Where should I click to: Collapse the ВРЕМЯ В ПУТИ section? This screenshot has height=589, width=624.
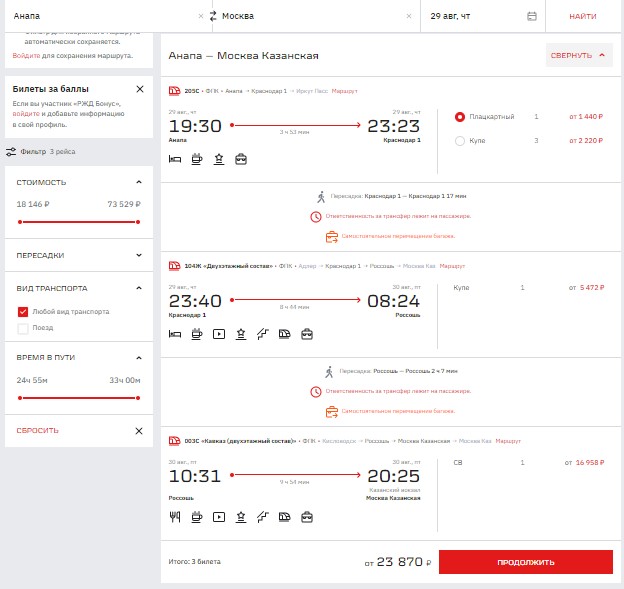click(x=138, y=358)
